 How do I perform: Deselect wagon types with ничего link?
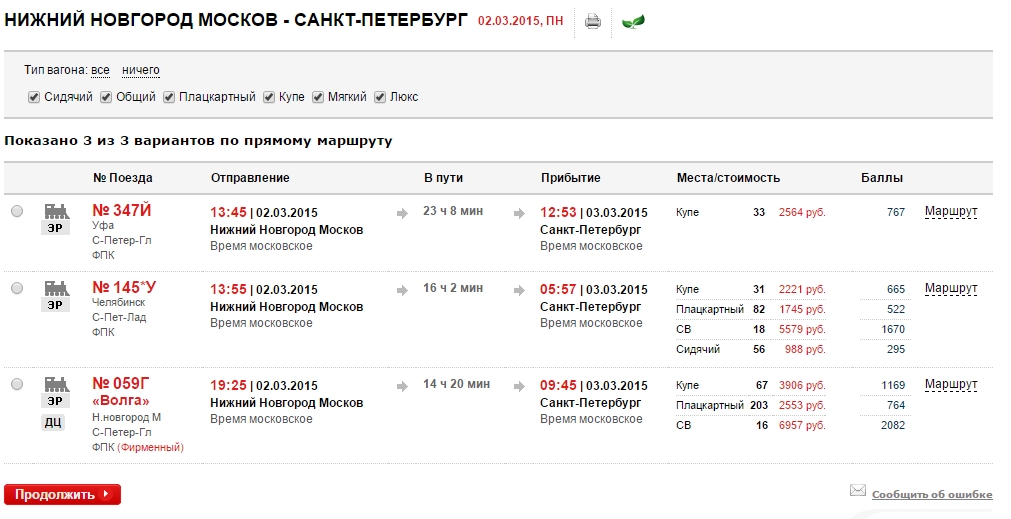click(x=141, y=70)
